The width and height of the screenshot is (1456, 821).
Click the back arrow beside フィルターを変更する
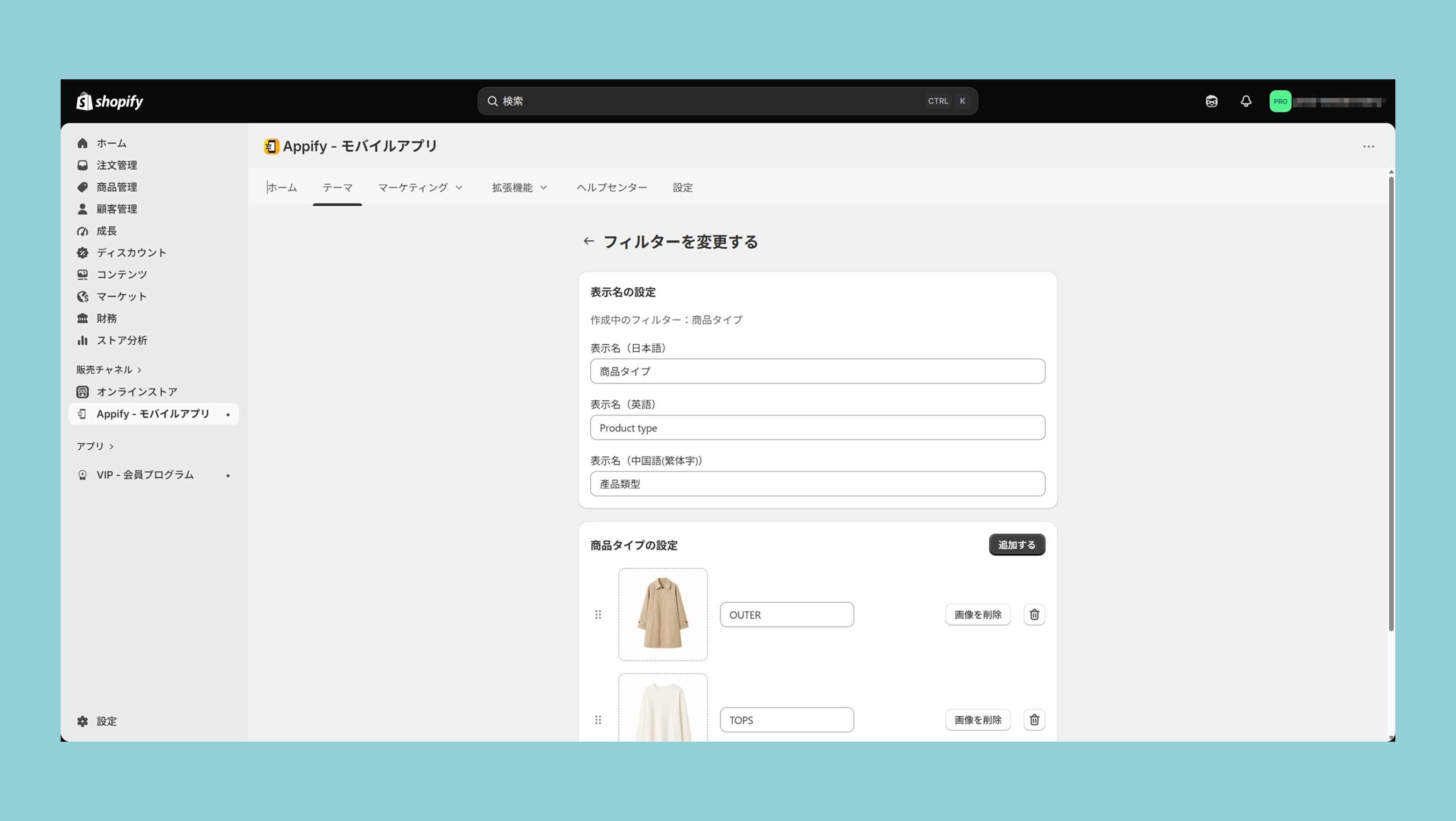[588, 241]
